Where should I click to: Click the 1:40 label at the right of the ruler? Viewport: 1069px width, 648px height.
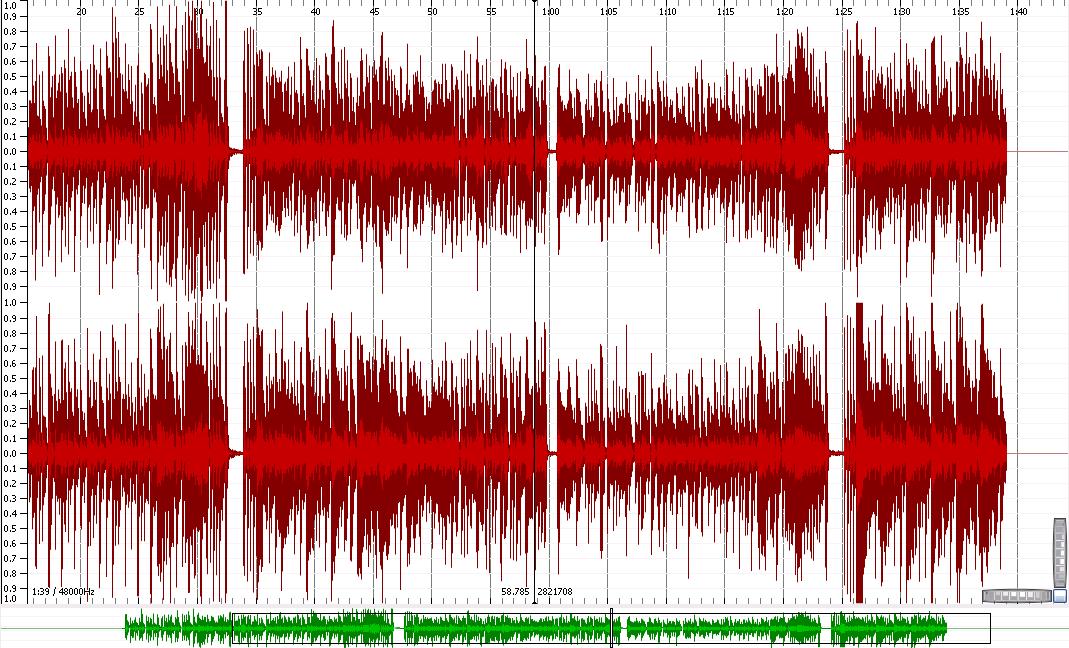tap(1018, 13)
